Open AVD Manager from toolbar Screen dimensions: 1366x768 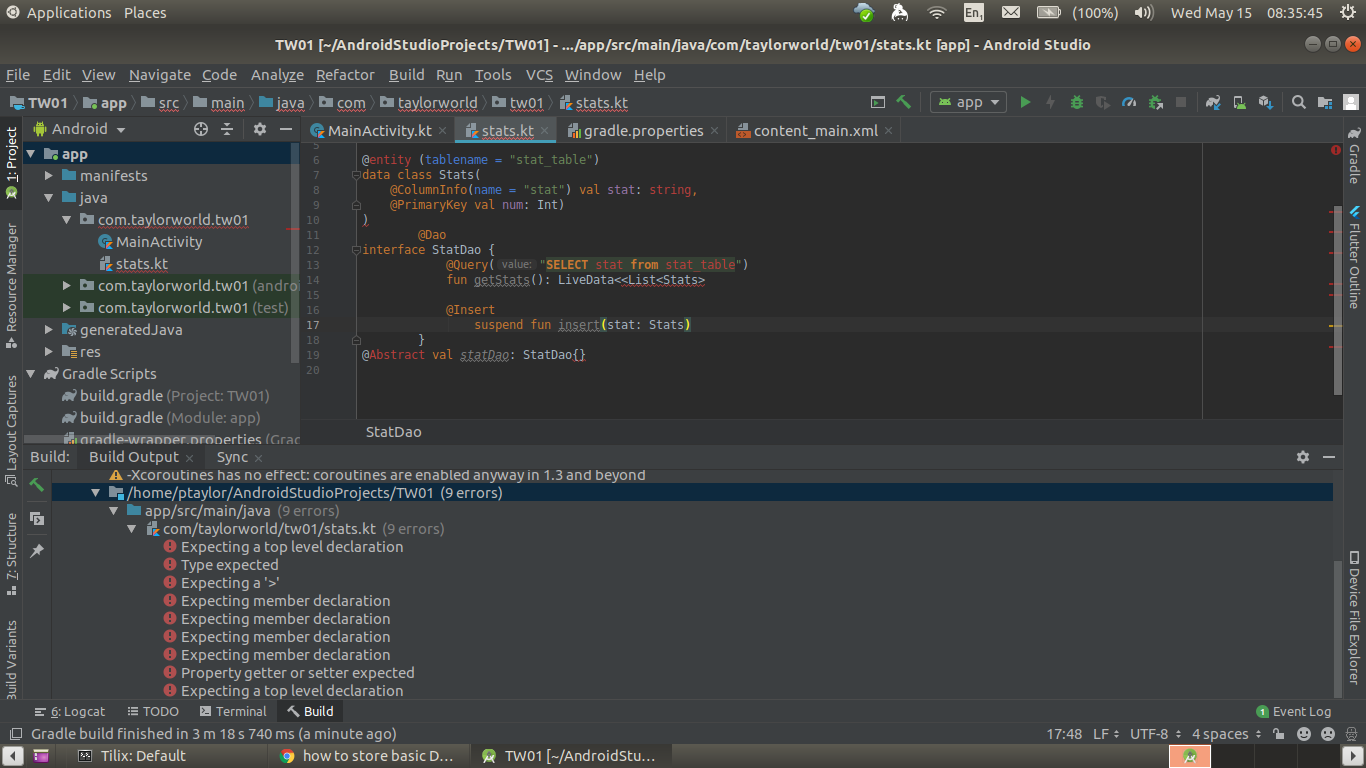click(x=1239, y=102)
